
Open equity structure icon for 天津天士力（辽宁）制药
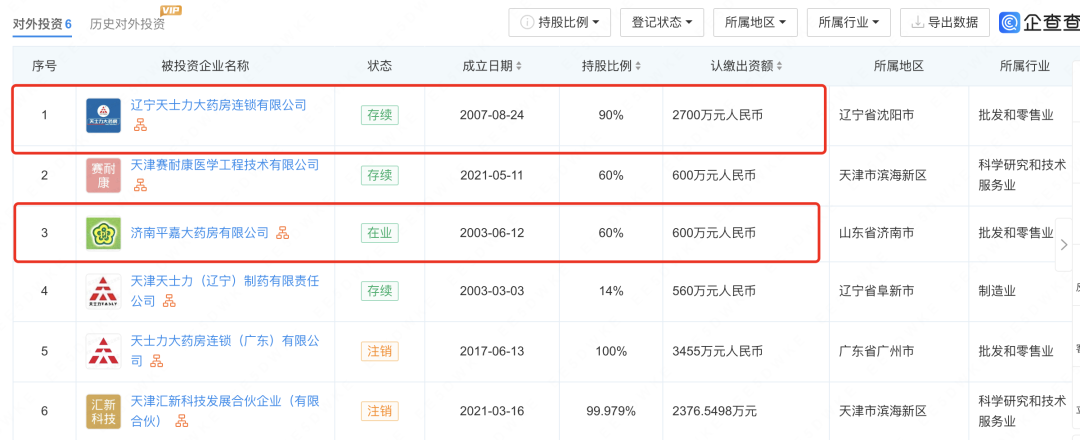tap(169, 300)
